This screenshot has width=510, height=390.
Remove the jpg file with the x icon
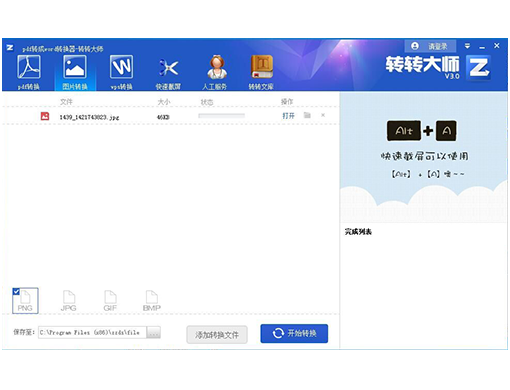(323, 115)
